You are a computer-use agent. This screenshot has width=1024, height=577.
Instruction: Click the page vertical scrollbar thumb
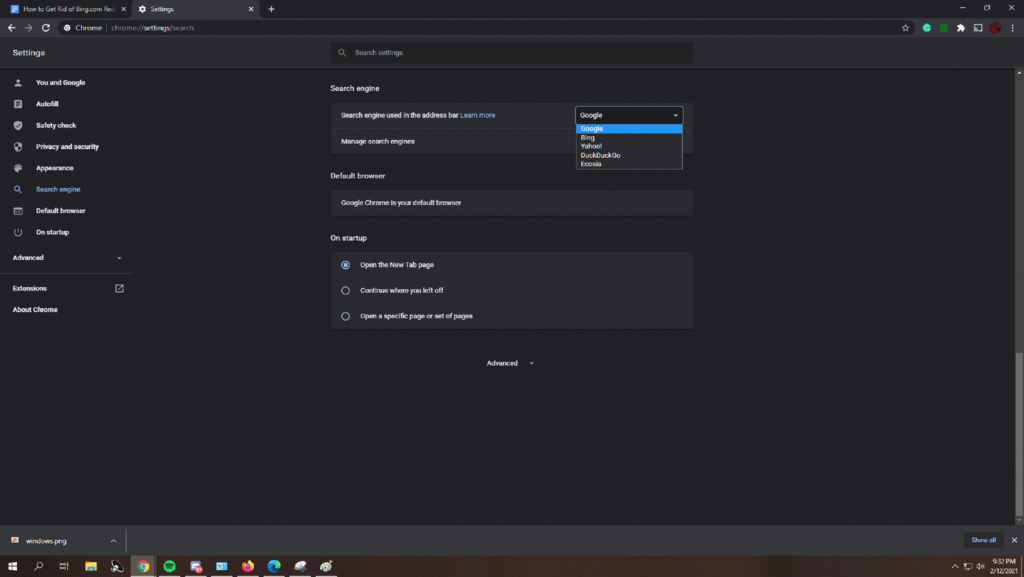tap(1019, 434)
